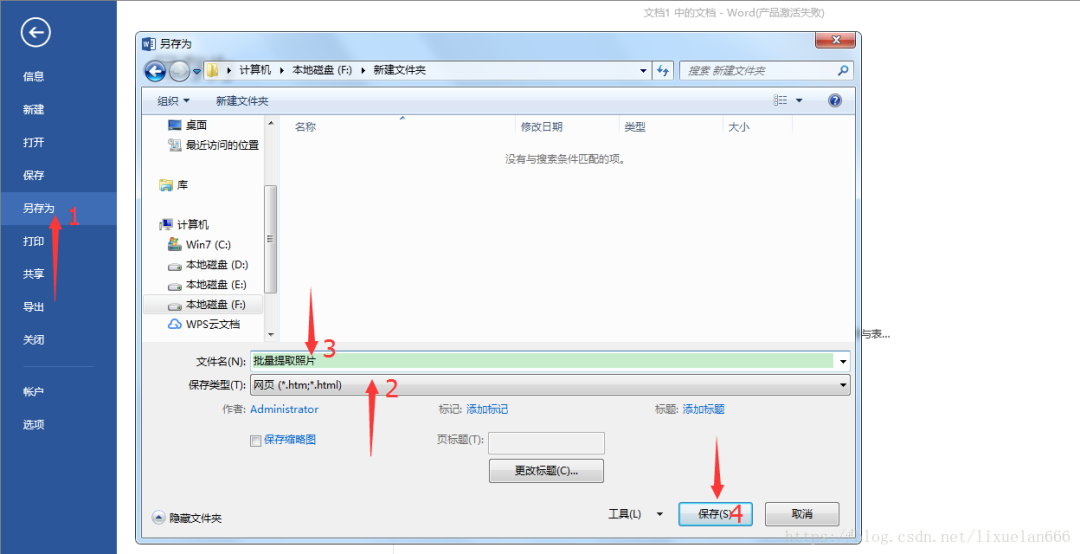Open the 工具(L) dropdown
Image resolution: width=1080 pixels, height=554 pixels.
pyautogui.click(x=635, y=514)
